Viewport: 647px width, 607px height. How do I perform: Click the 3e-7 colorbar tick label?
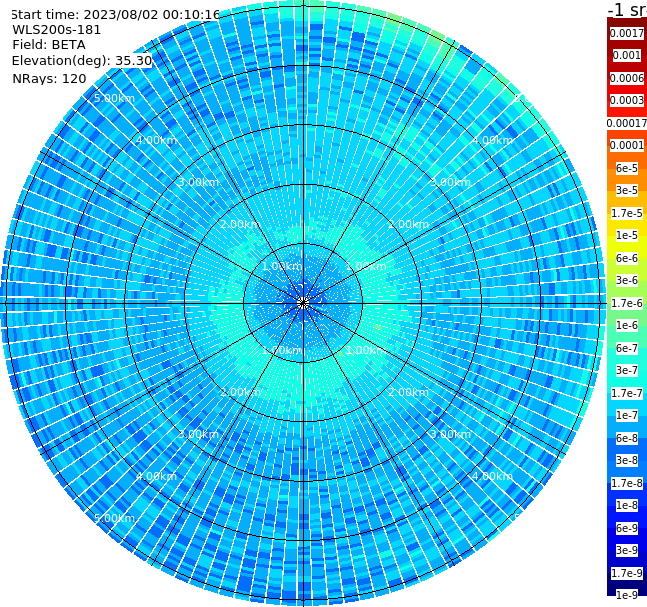click(x=627, y=370)
